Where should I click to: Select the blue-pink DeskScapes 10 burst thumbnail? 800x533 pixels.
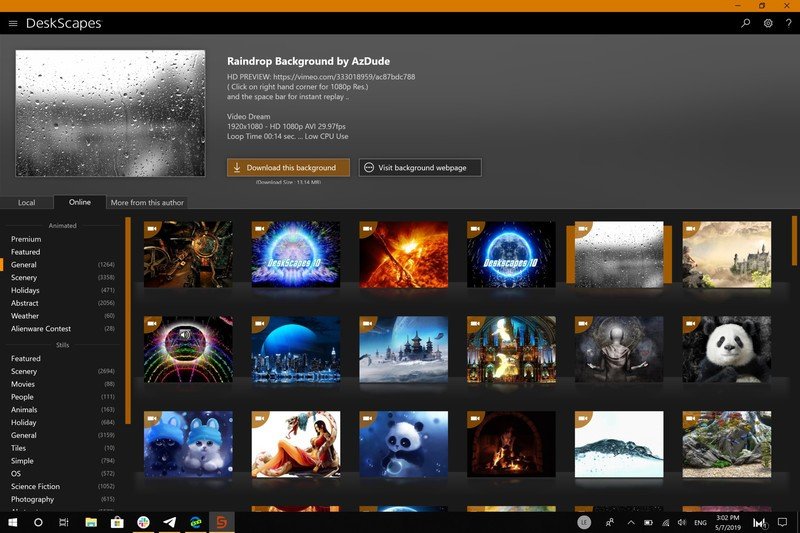[x=295, y=254]
